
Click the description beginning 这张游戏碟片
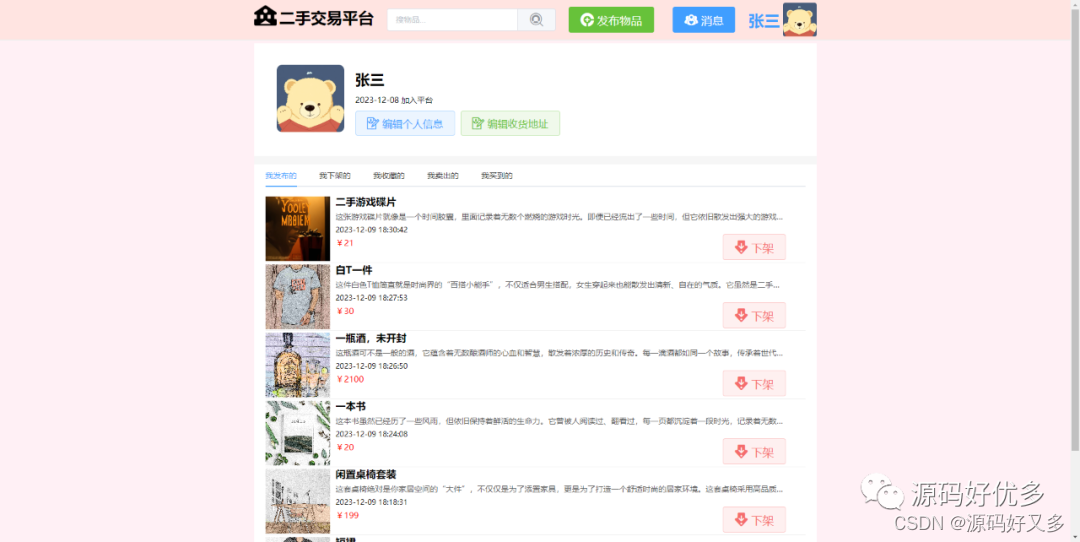click(559, 217)
